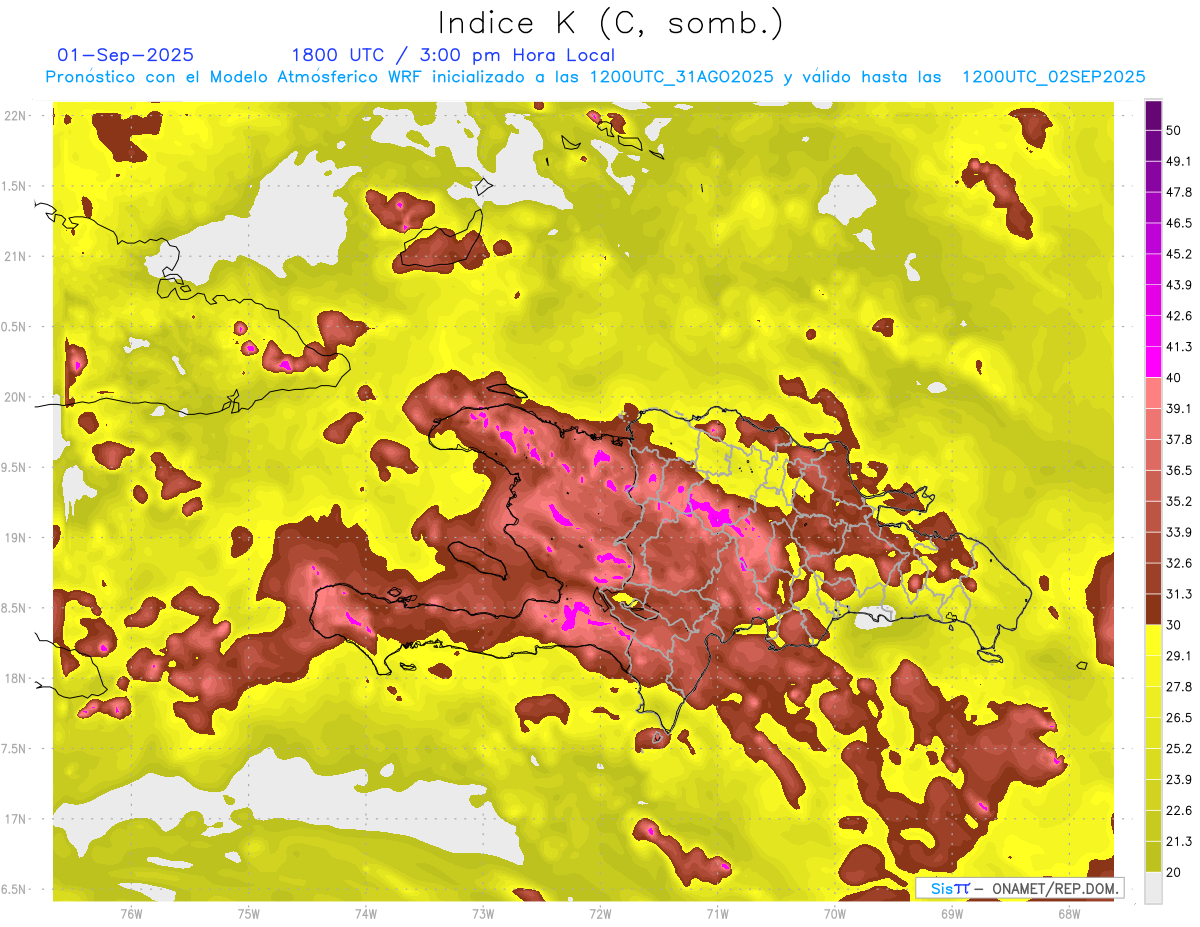Click the "76W" longitude label
The image size is (1200, 927).
point(131,913)
